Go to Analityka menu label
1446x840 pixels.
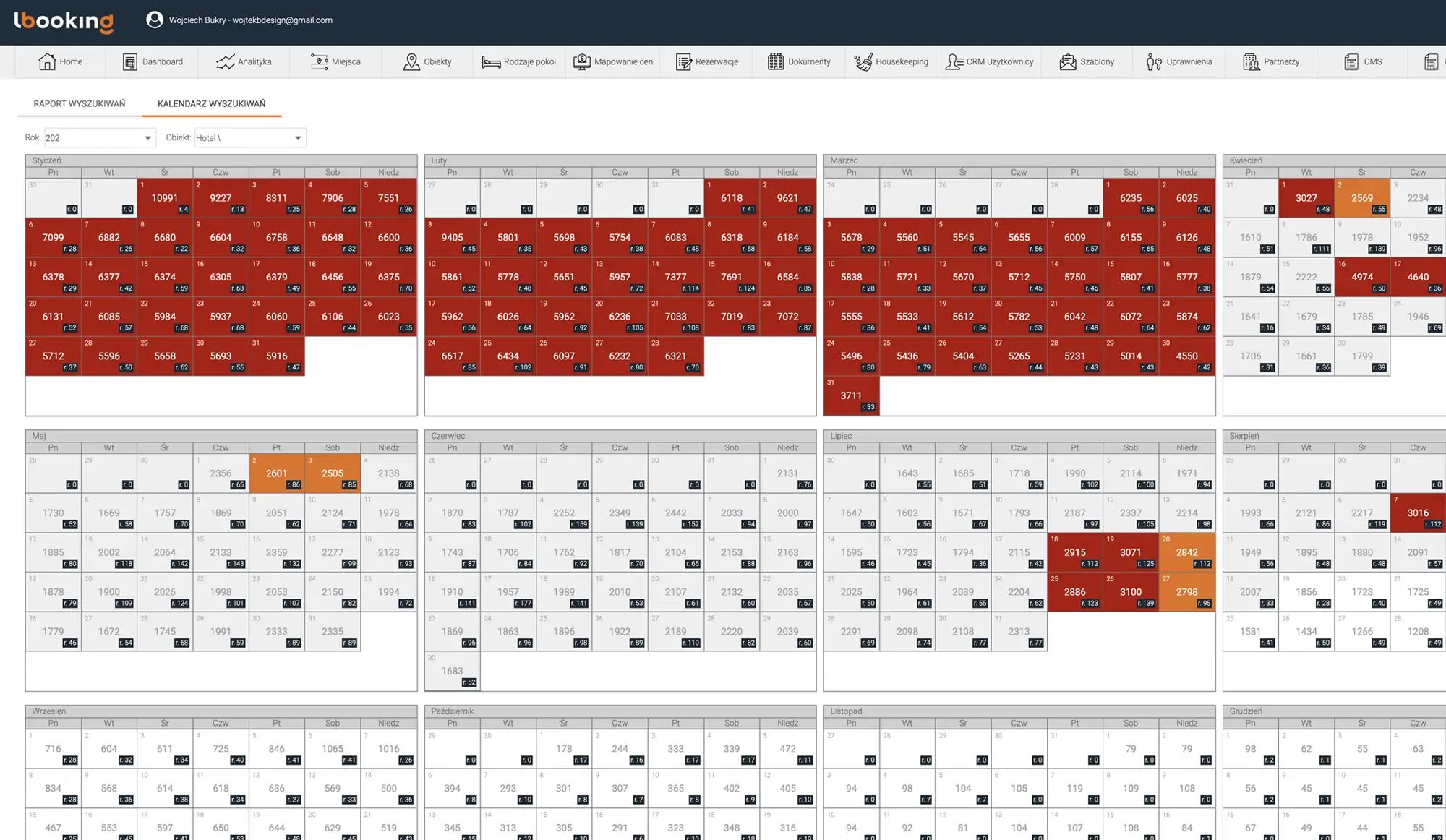click(x=254, y=61)
